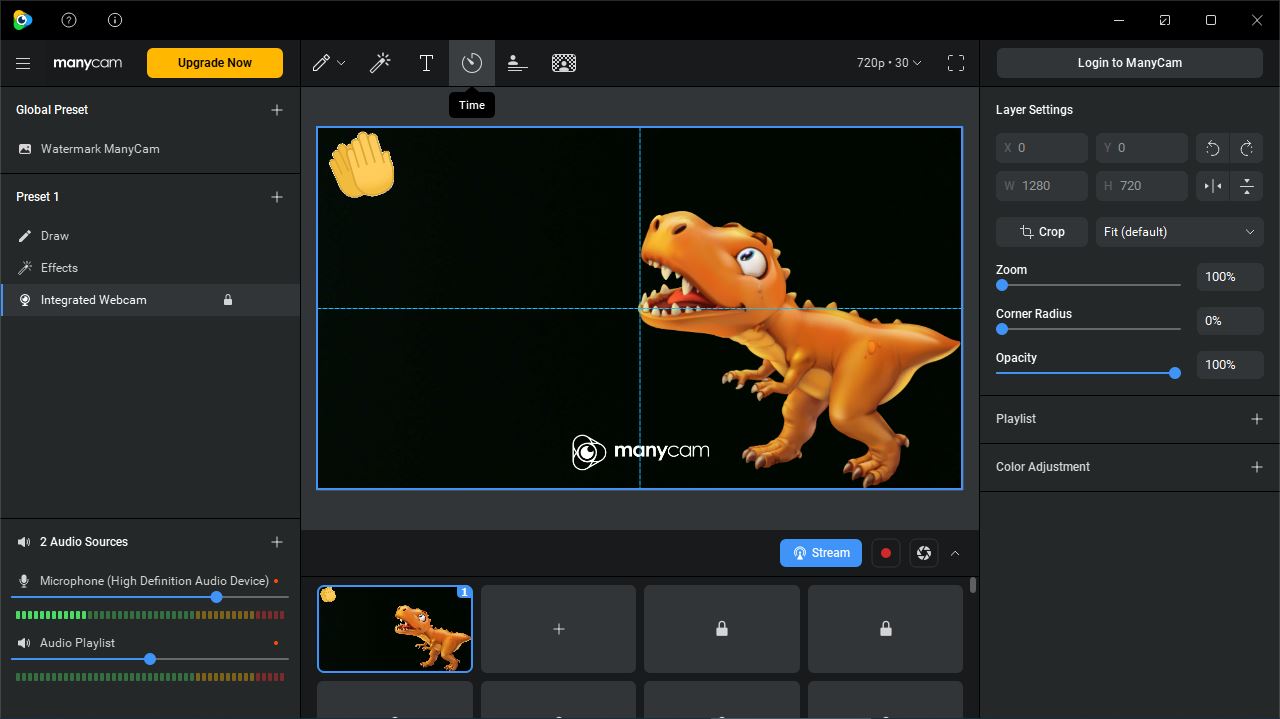Add a new layer to Preset 1
This screenshot has height=719, width=1280.
(x=277, y=197)
